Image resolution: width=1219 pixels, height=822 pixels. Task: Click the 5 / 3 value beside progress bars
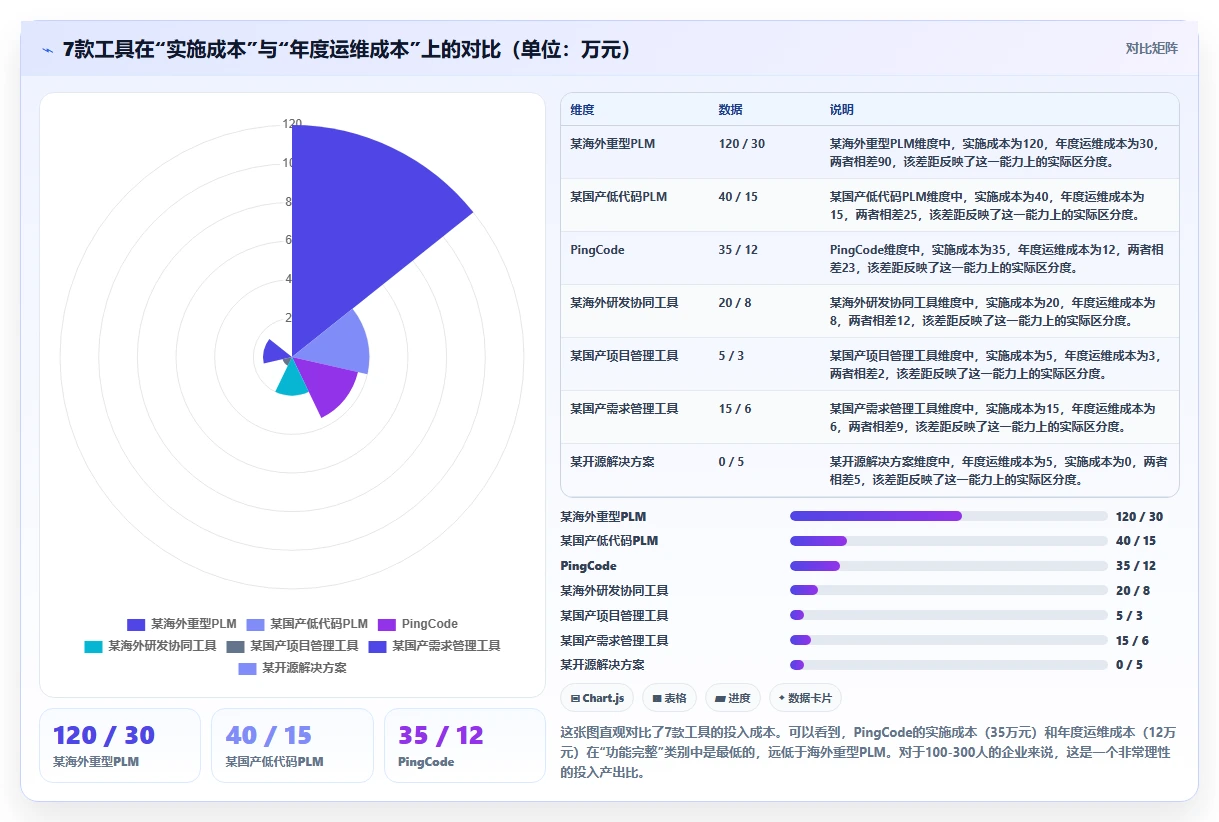(x=1129, y=616)
